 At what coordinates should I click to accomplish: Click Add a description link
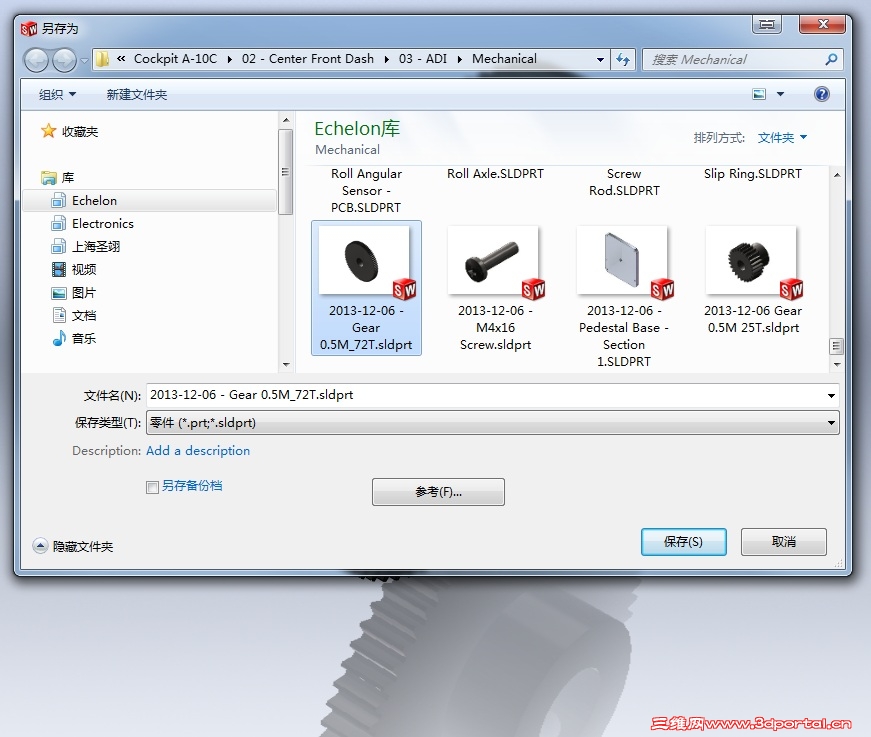pos(198,450)
